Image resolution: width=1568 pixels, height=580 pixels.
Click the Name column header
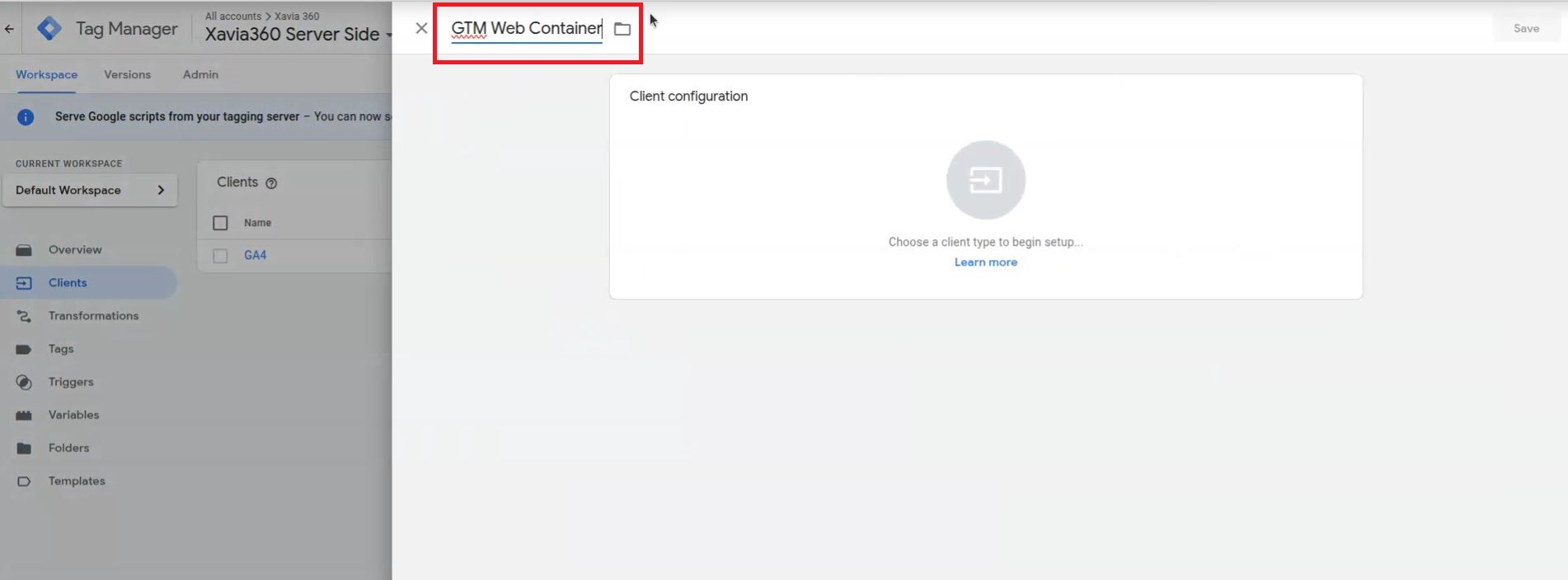tap(257, 223)
